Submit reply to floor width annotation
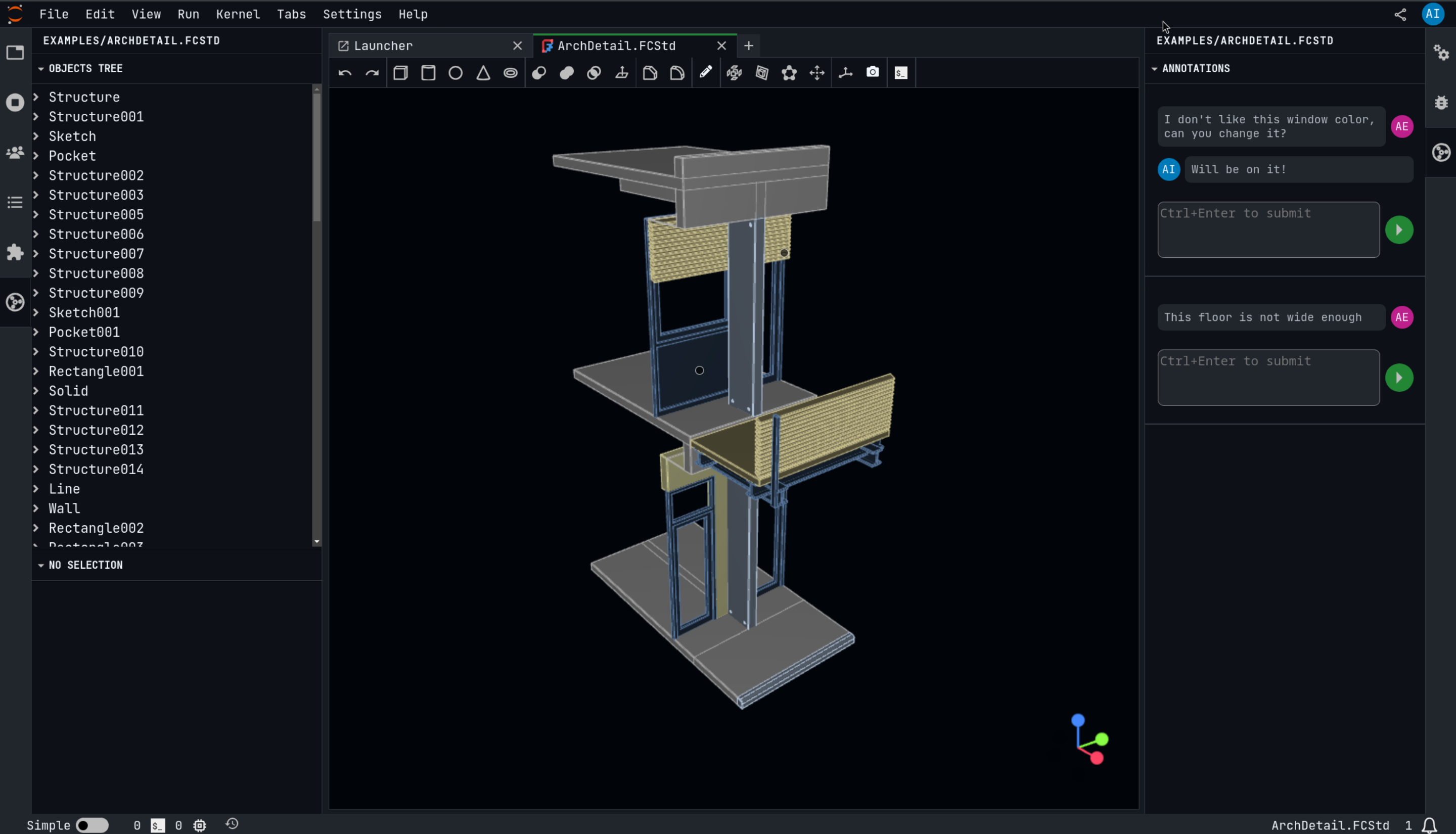The image size is (1456, 834). pos(1398,378)
